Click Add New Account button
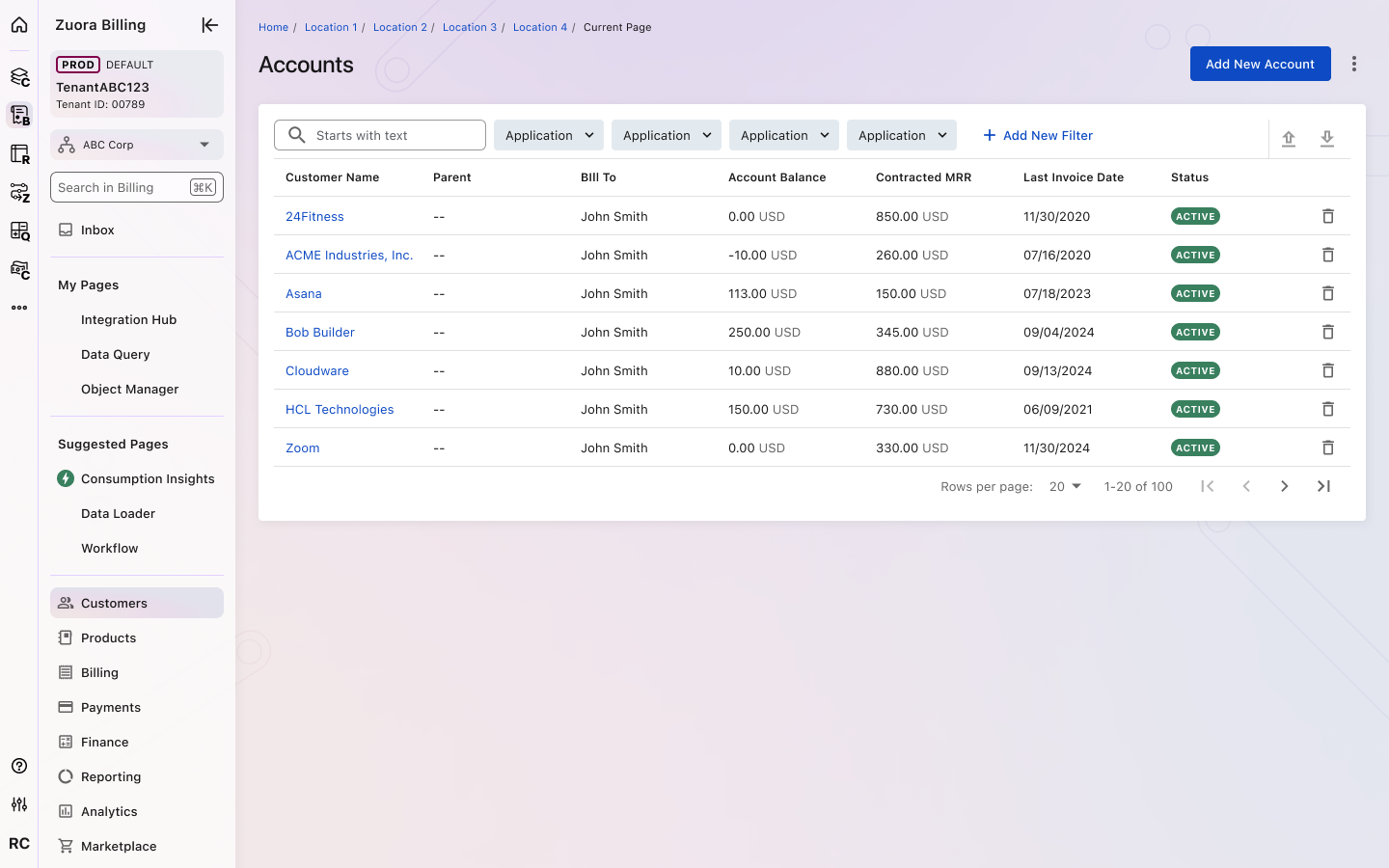This screenshot has height=868, width=1389. [1260, 64]
